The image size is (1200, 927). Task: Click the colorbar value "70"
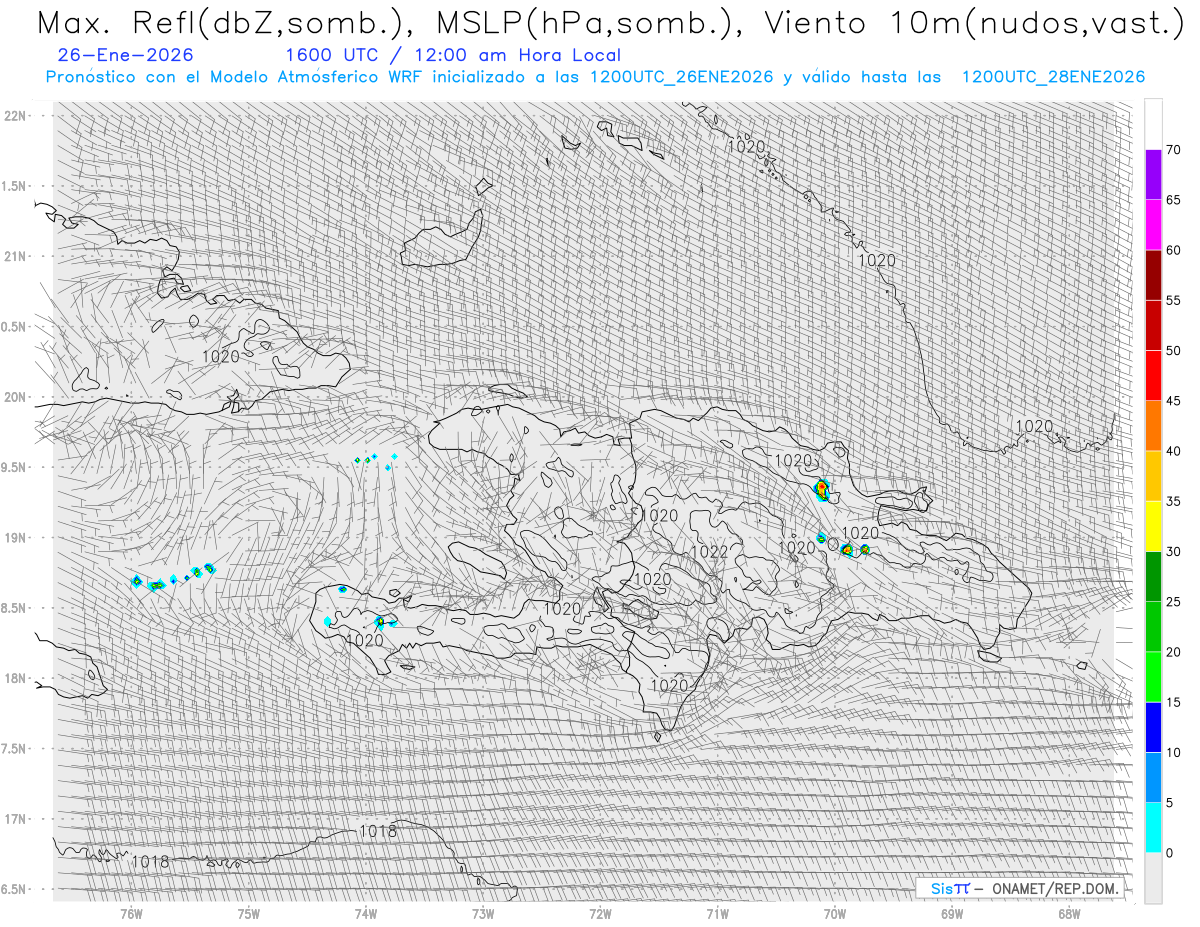click(x=1174, y=150)
